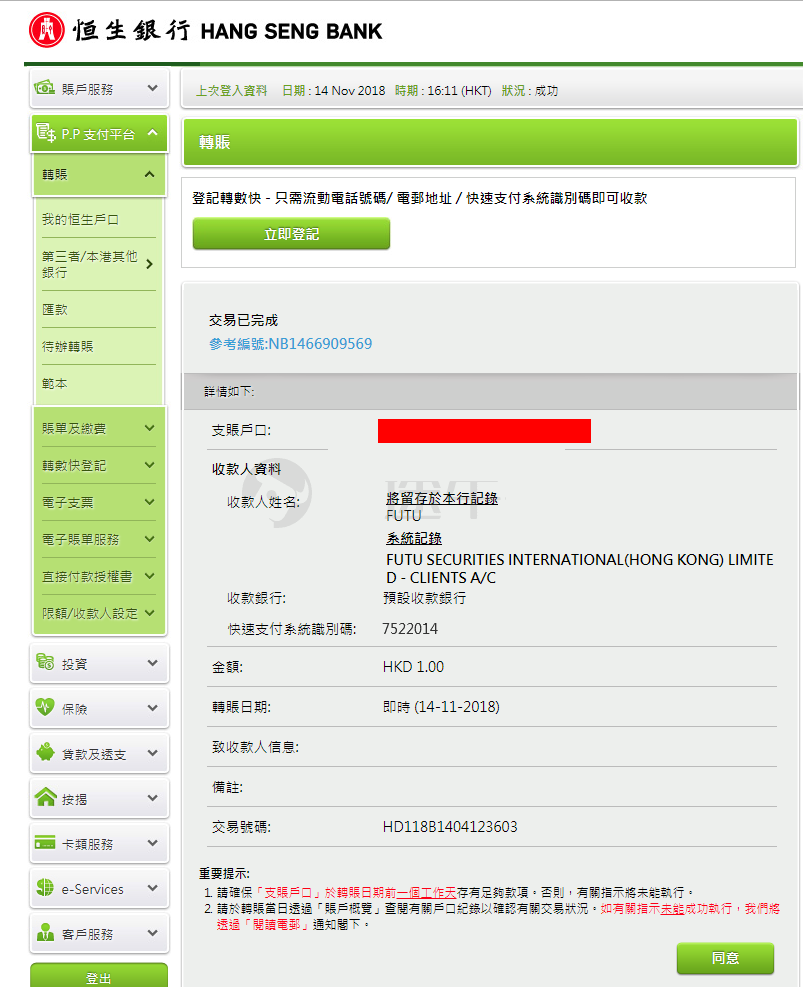This screenshot has width=803, height=987.
Task: Click the 保險 insurance heart icon
Action: (45, 707)
